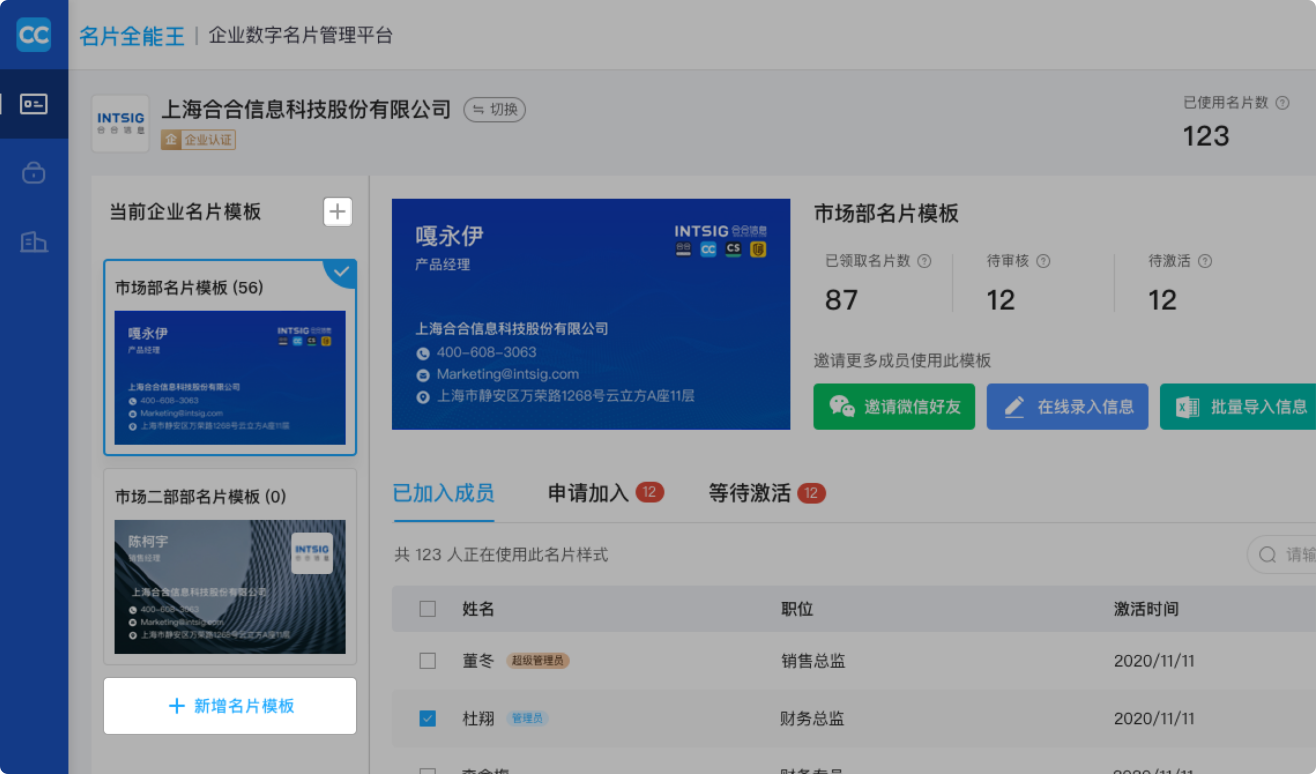
Task: Click the 市场部名片模板 panel heading
Action: (x=887, y=213)
